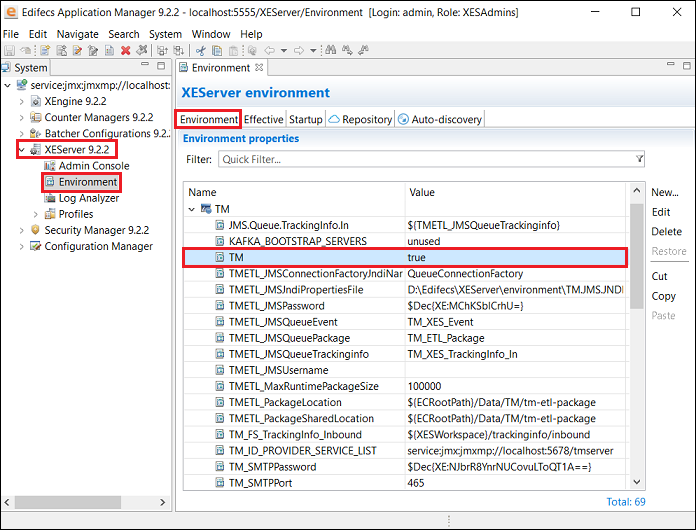
Task: Open the Help menu
Action: pyautogui.click(x=251, y=34)
